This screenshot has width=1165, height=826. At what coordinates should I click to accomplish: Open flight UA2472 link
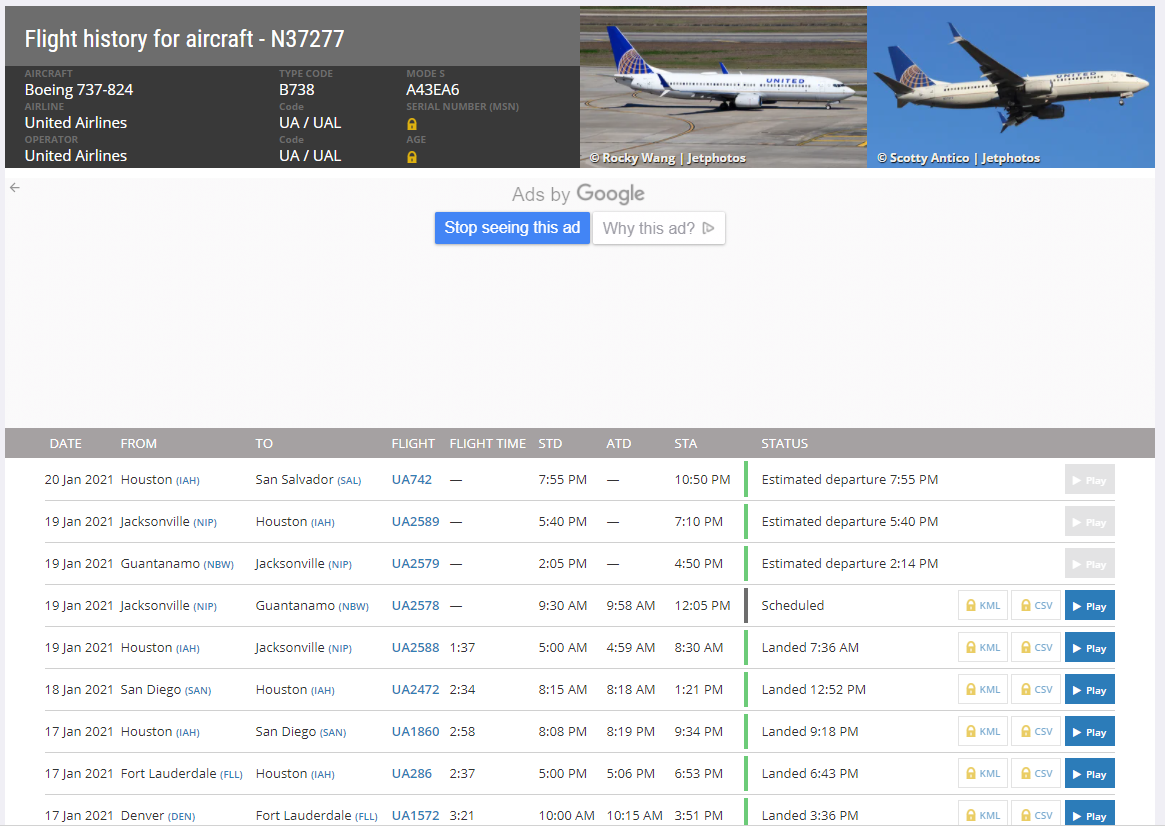415,689
